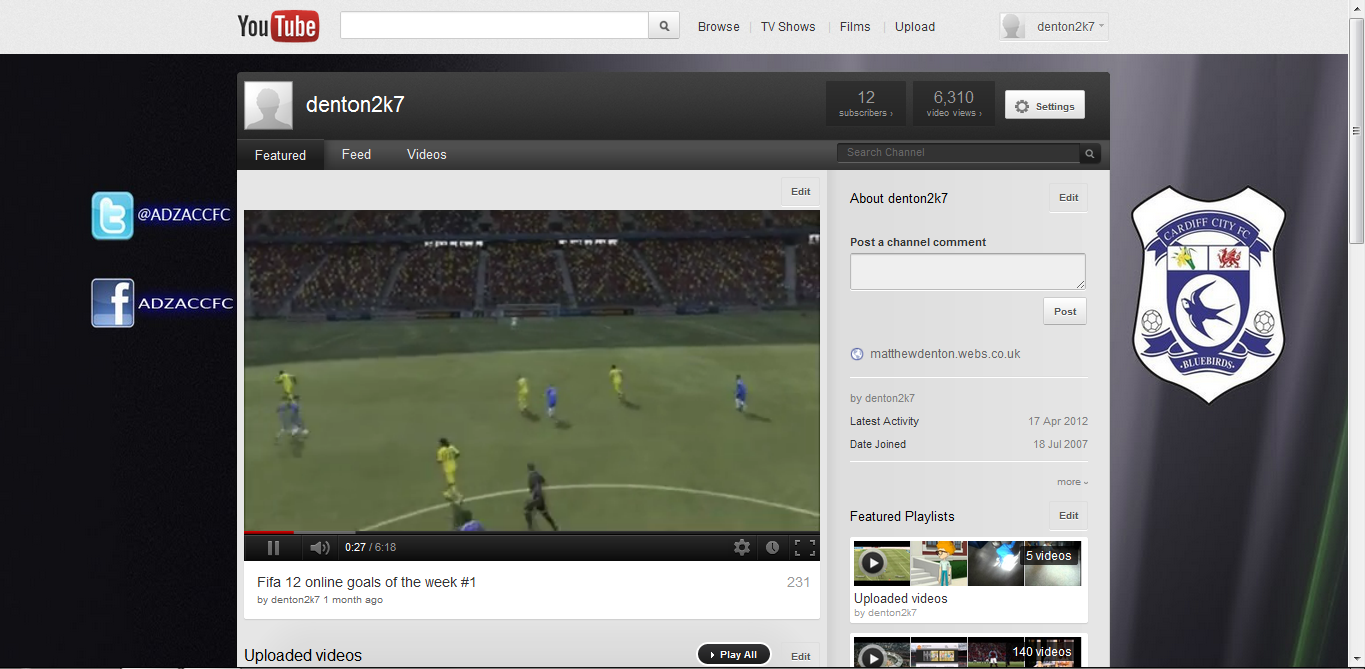This screenshot has width=1365, height=669.
Task: Open the Uploaded videos playlist thumbnail
Action: 967,563
